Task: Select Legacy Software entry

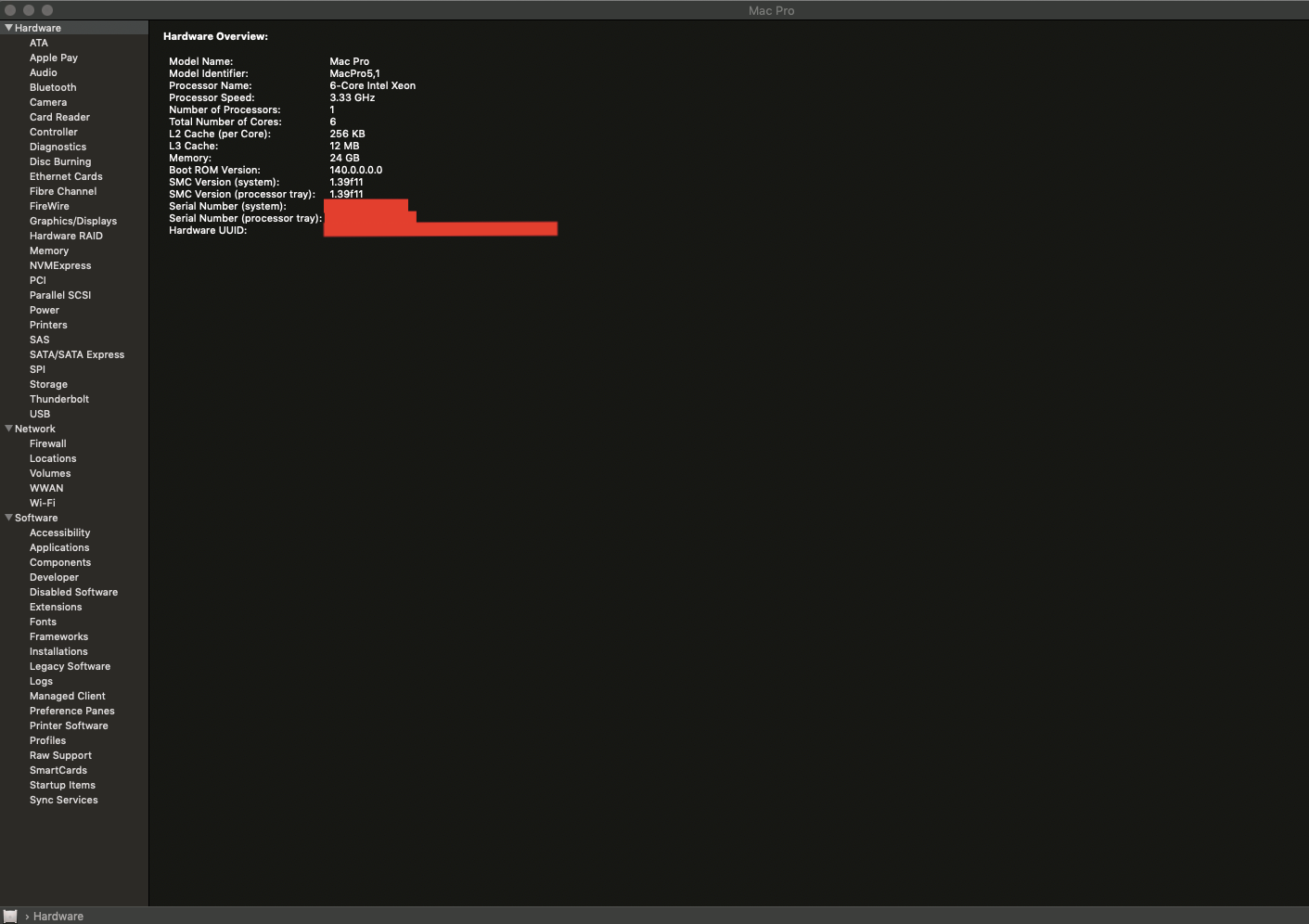Action: pyautogui.click(x=70, y=666)
